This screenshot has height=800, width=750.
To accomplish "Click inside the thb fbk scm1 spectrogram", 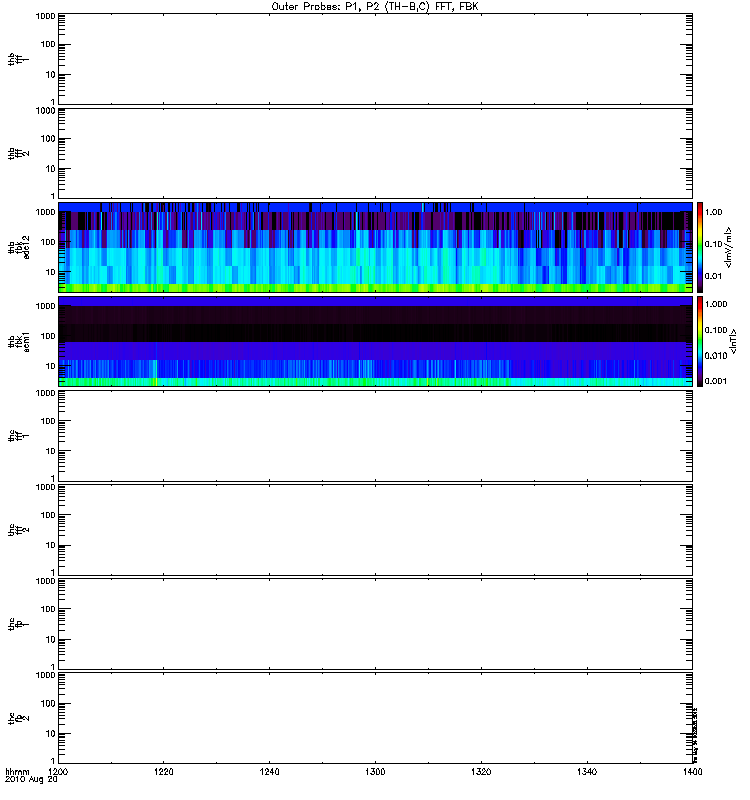I will click(375, 341).
